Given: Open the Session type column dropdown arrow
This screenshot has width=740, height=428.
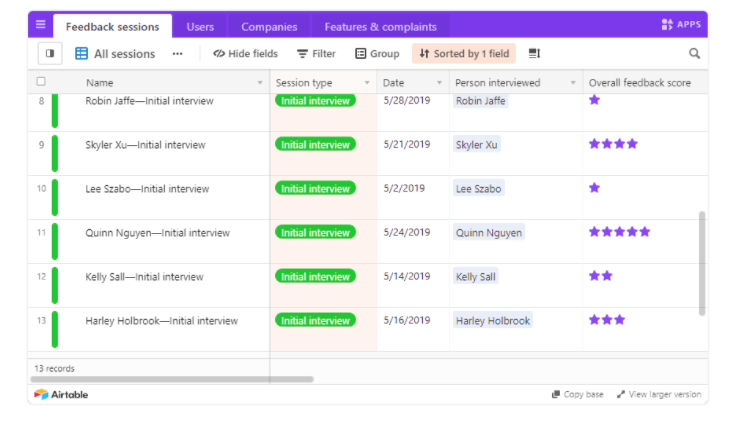Looking at the screenshot, I should pos(367,83).
